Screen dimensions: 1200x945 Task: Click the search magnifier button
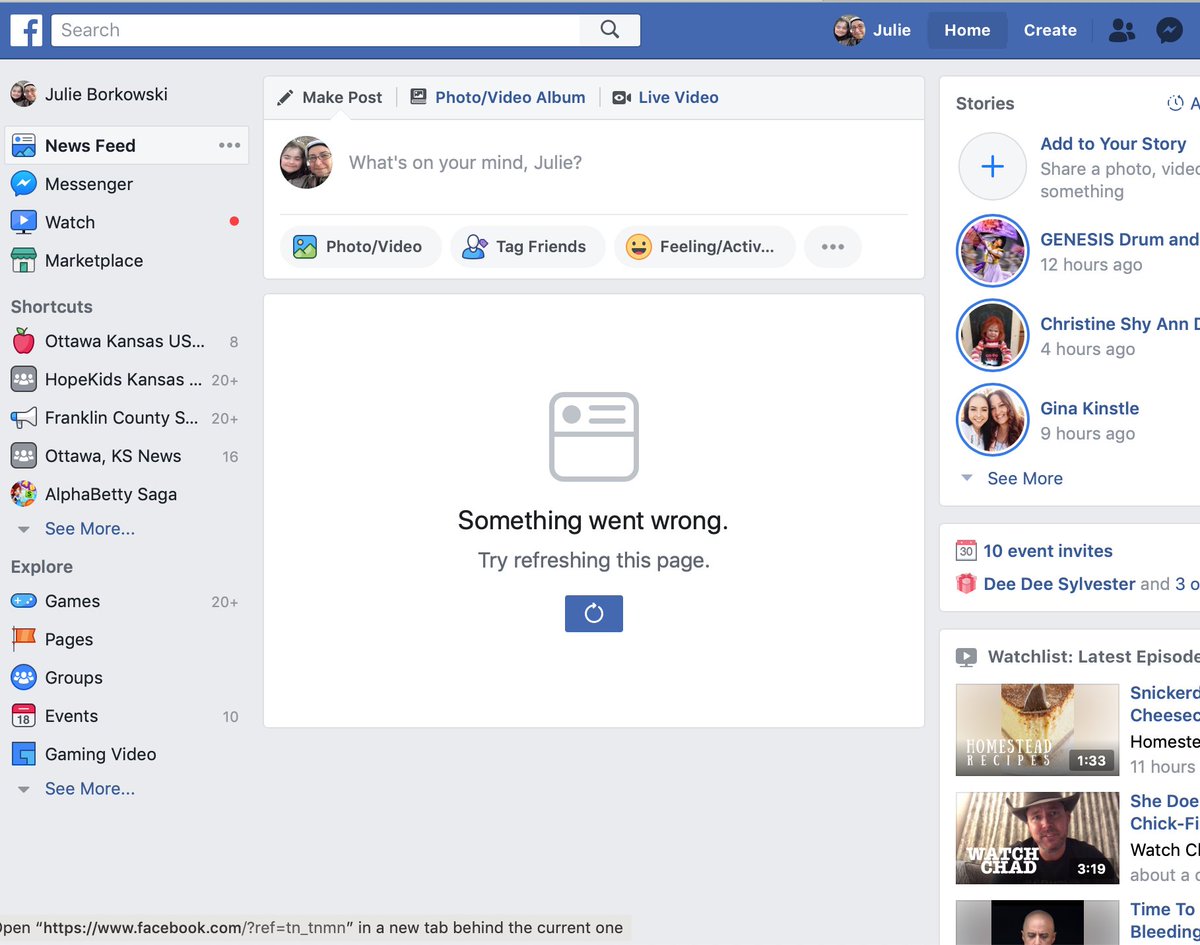pos(610,30)
